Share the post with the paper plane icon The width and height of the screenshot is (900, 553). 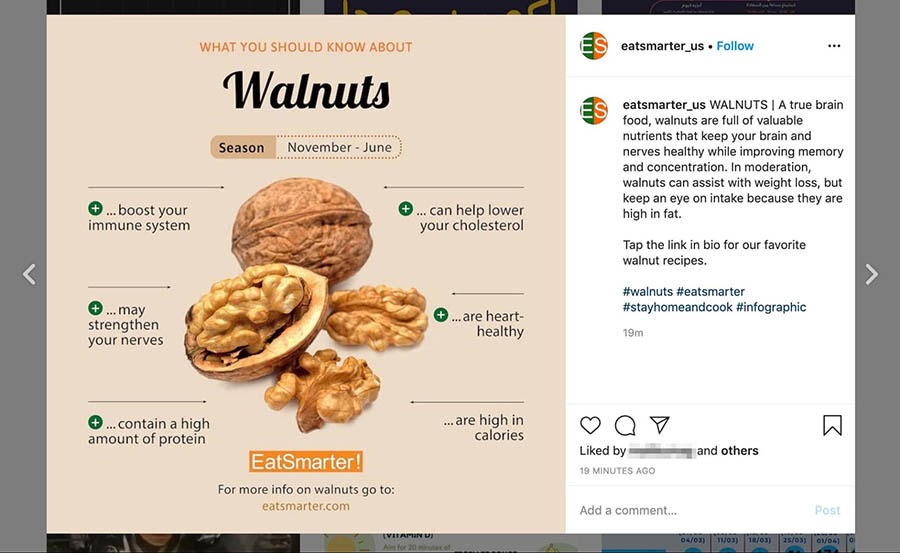point(660,425)
